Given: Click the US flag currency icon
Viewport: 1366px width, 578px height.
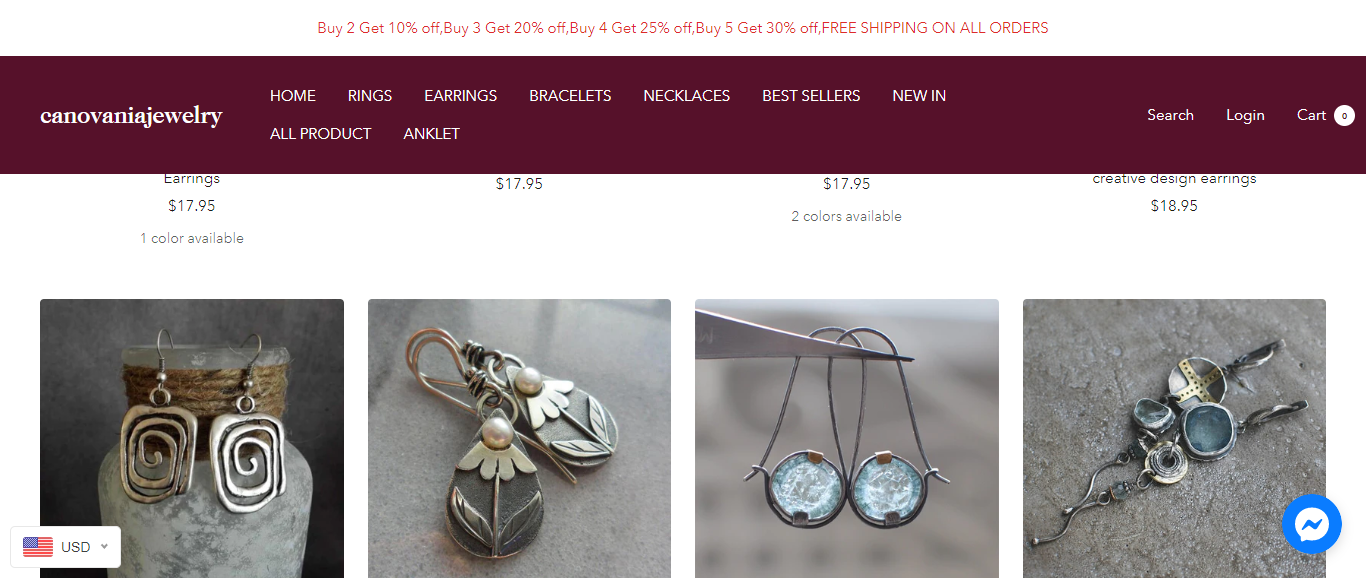Looking at the screenshot, I should [x=38, y=547].
